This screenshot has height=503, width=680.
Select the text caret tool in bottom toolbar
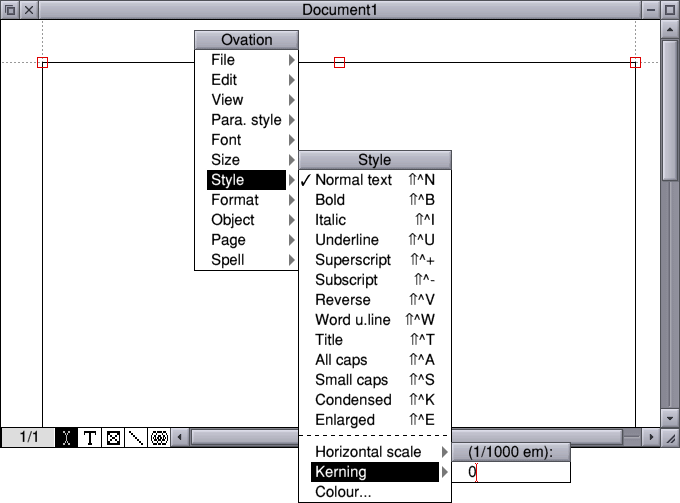tap(66, 438)
